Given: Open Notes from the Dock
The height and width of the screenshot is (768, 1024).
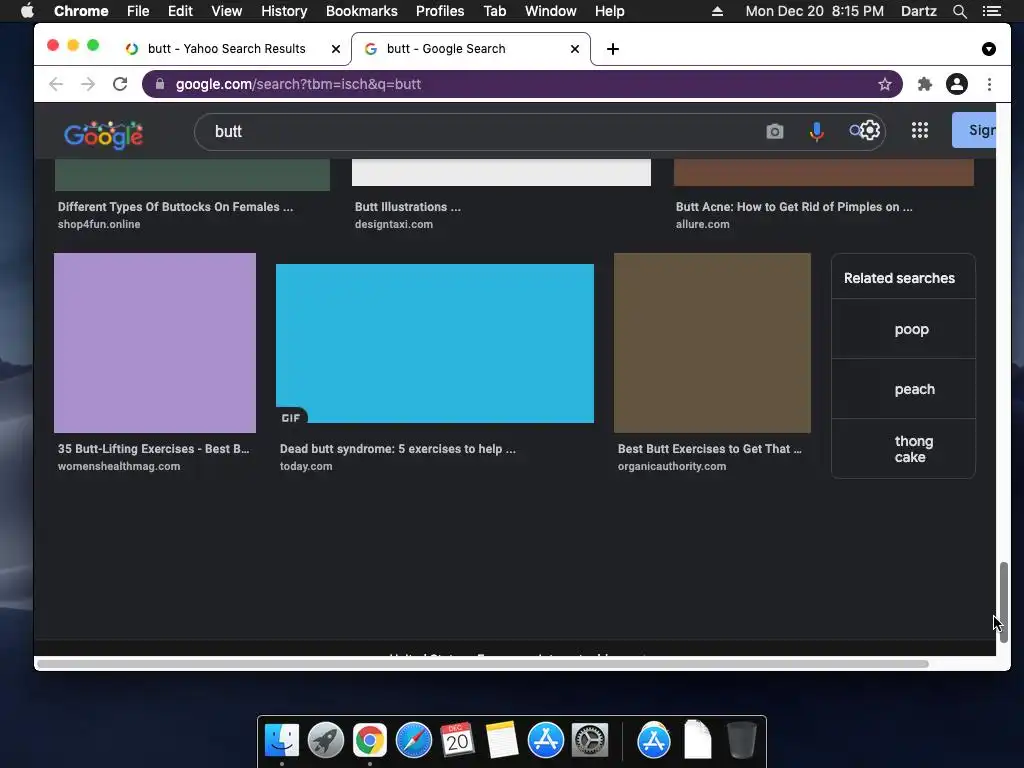Looking at the screenshot, I should tap(502, 740).
